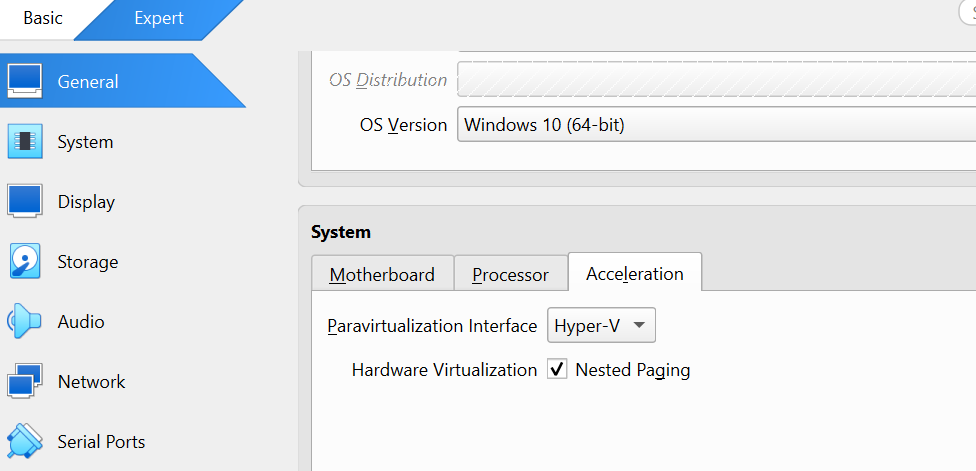Switch to the Processor tab
The image size is (976, 471).
510,274
